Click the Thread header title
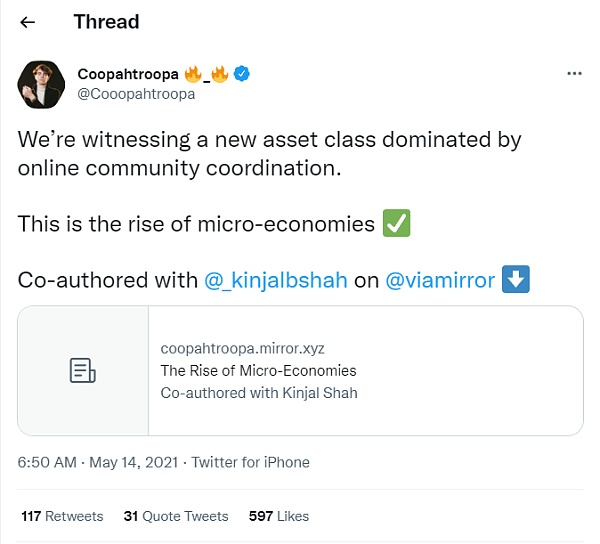Viewport: 600px width, 544px height. coord(106,22)
